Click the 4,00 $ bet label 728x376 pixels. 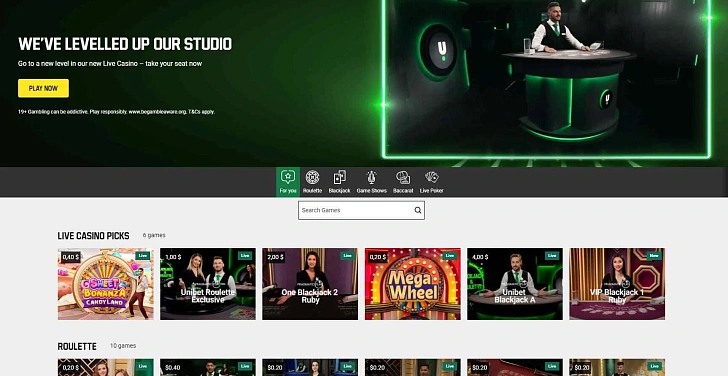coord(480,257)
